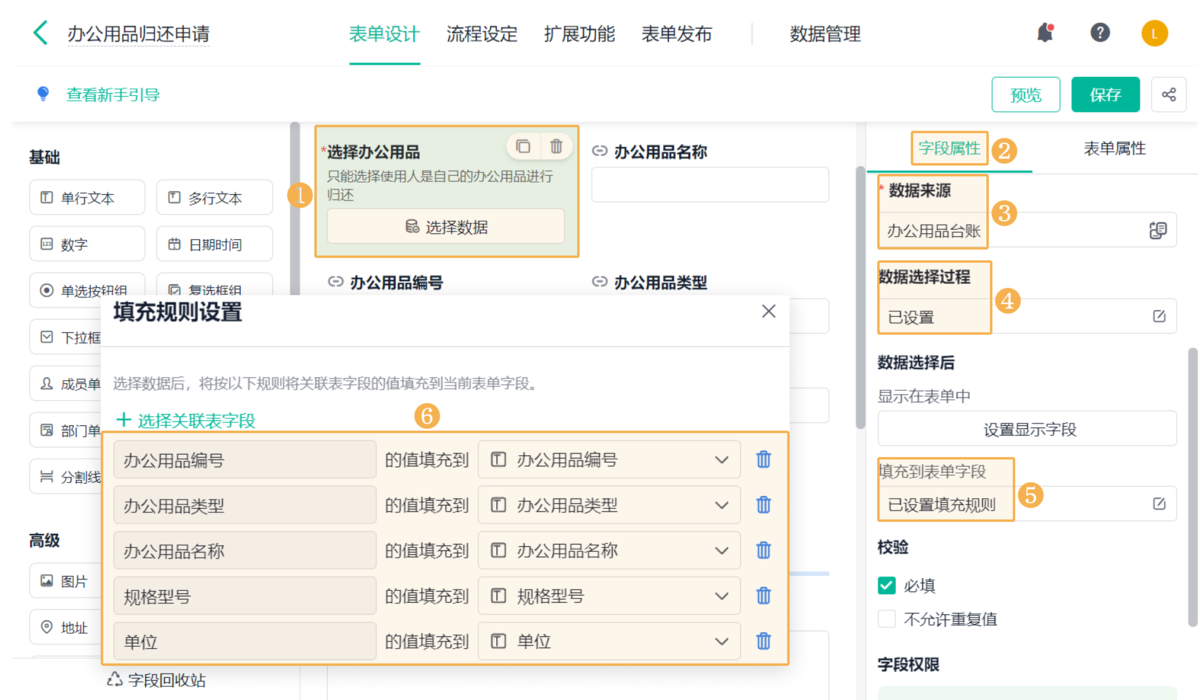
Task: Click the help question mark icon
Action: (x=1100, y=33)
